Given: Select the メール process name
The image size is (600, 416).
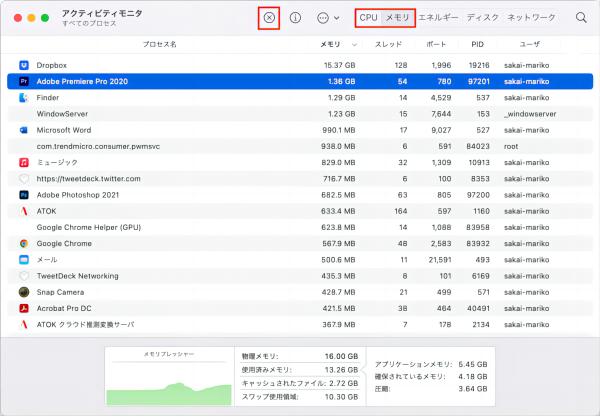Looking at the screenshot, I should pos(47,259).
